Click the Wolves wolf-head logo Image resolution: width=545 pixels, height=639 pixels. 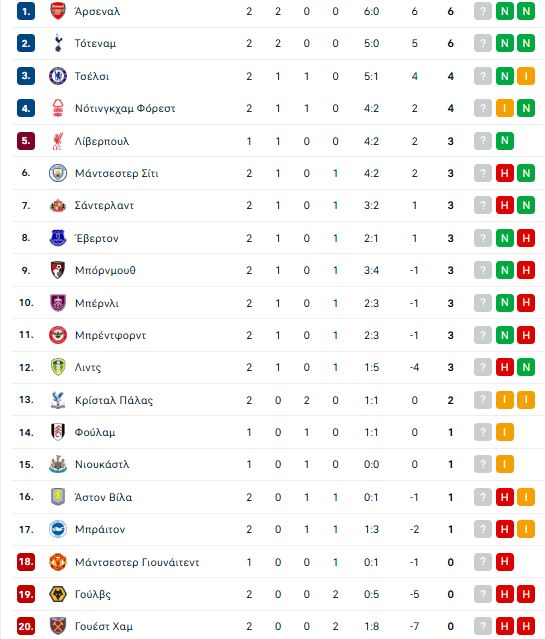pos(58,594)
